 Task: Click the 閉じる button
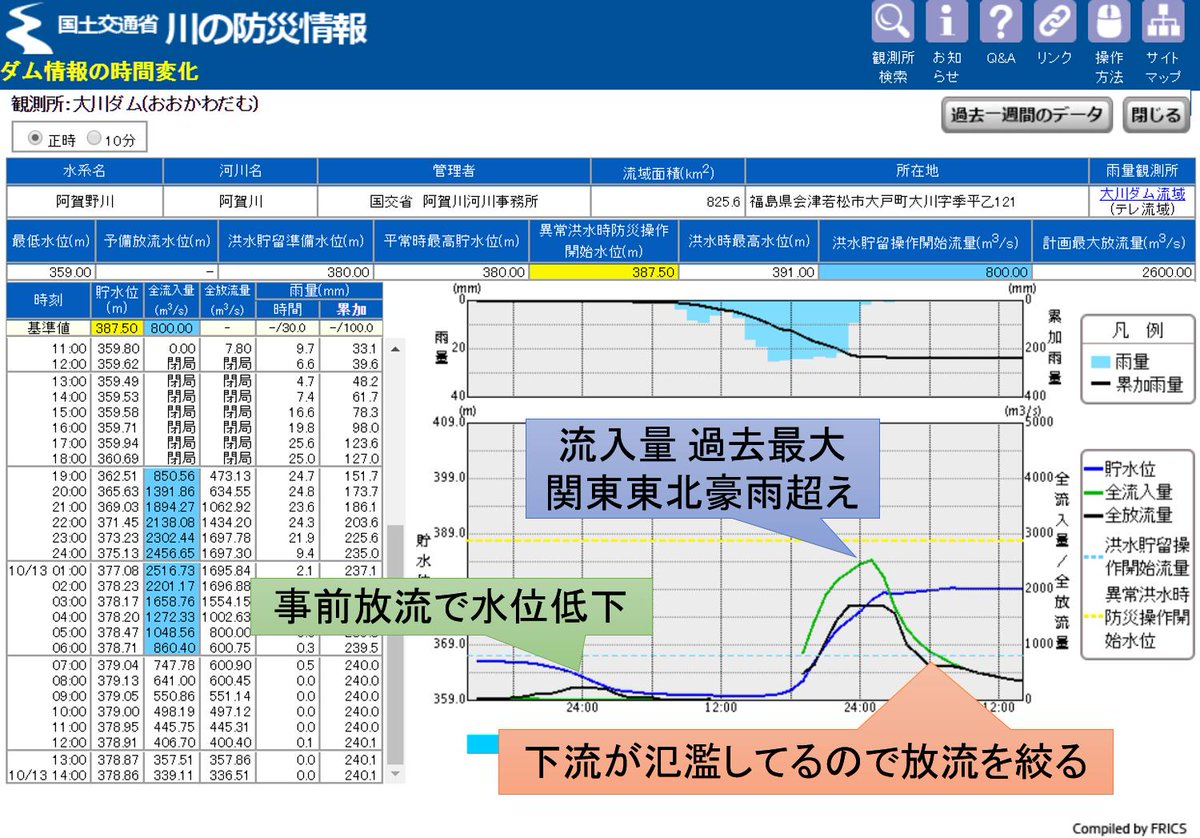pos(1156,115)
